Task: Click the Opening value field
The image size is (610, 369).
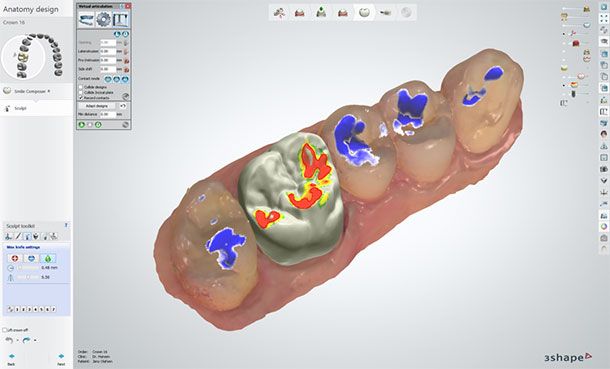Action: click(108, 42)
